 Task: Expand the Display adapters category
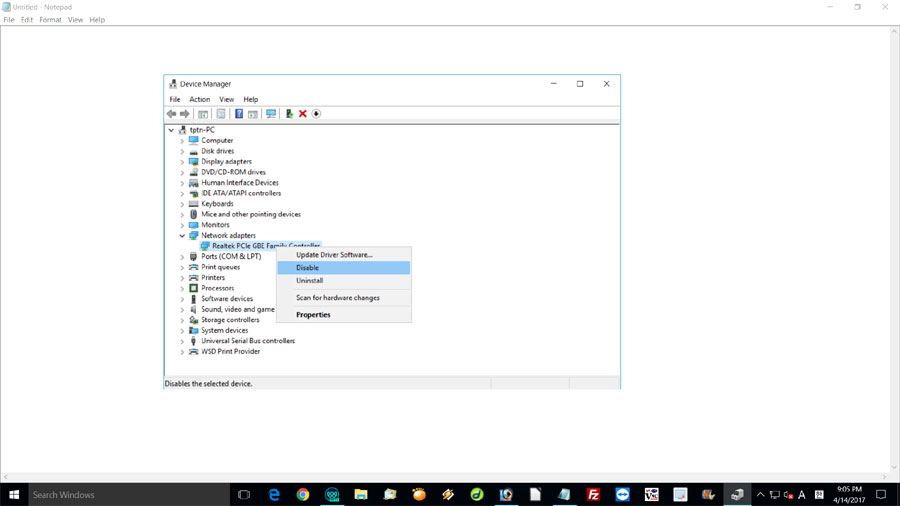182,162
